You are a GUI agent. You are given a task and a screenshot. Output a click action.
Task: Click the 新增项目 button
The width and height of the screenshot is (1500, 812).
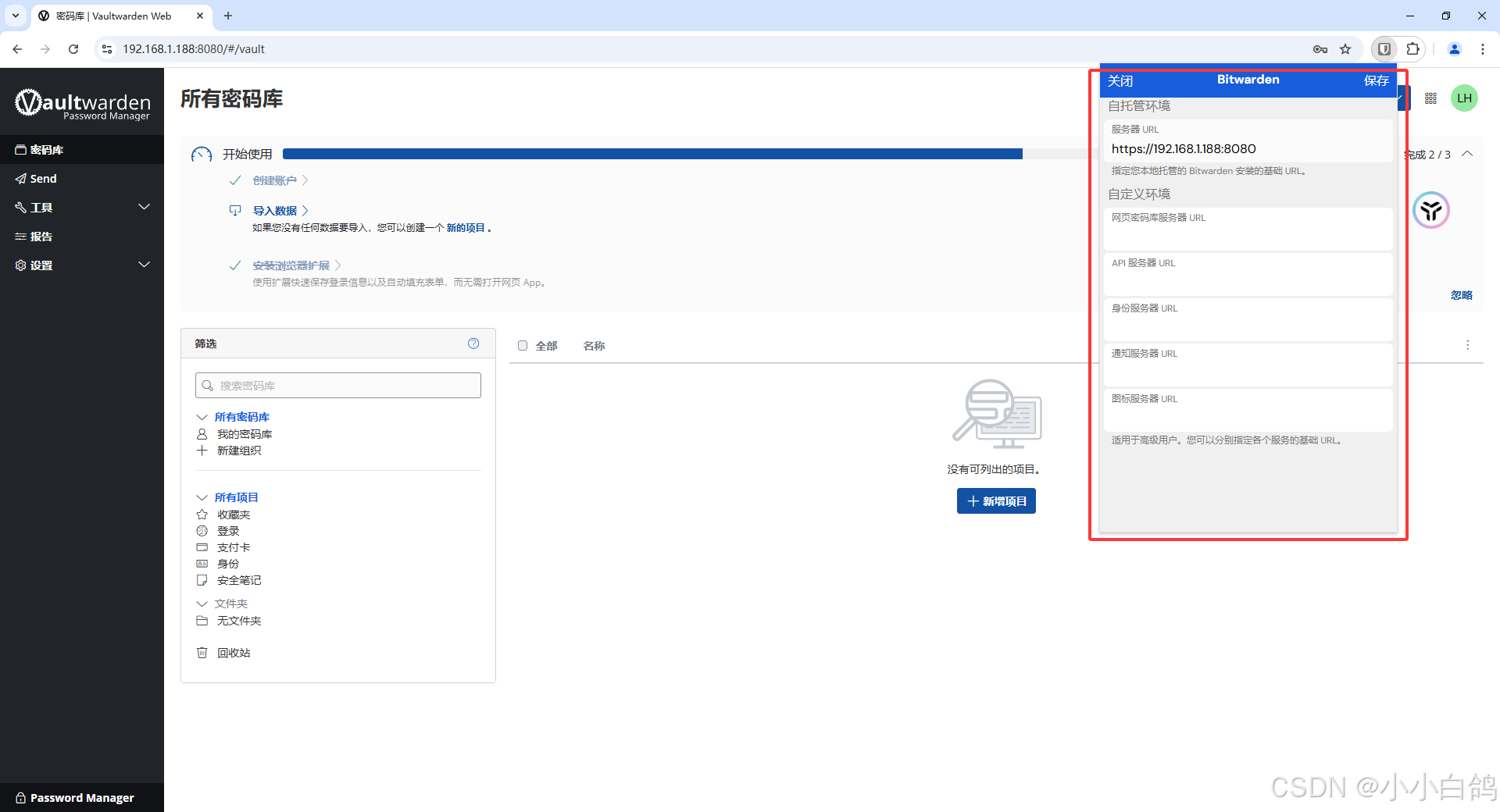[996, 501]
